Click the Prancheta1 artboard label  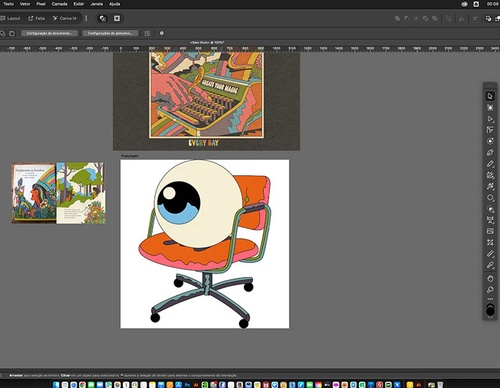pos(130,156)
